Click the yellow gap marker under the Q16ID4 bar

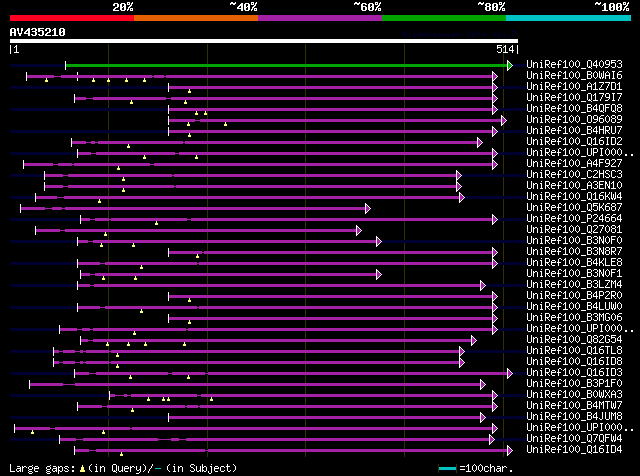pyautogui.click(x=121, y=454)
